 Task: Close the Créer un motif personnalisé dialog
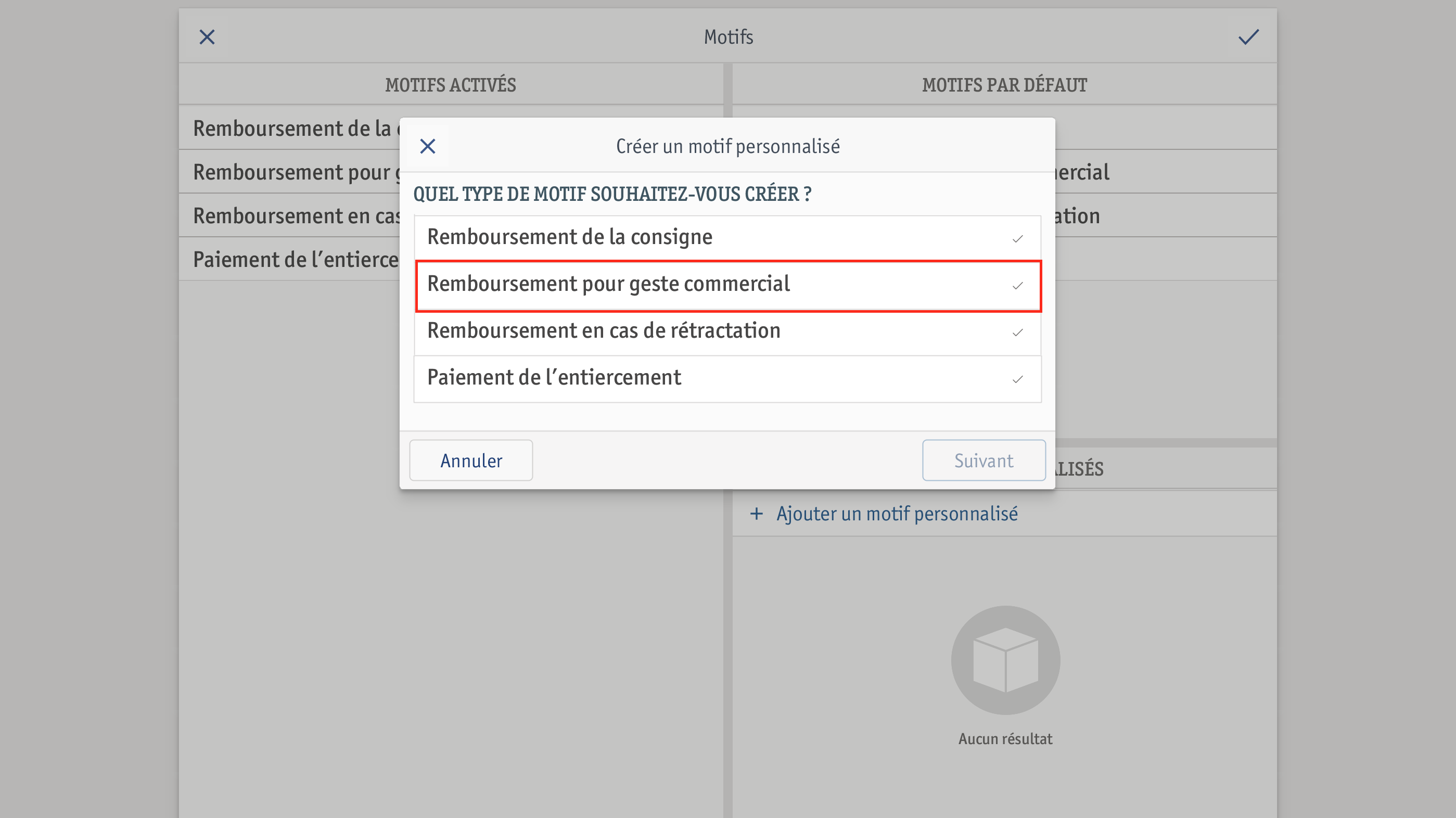point(428,146)
